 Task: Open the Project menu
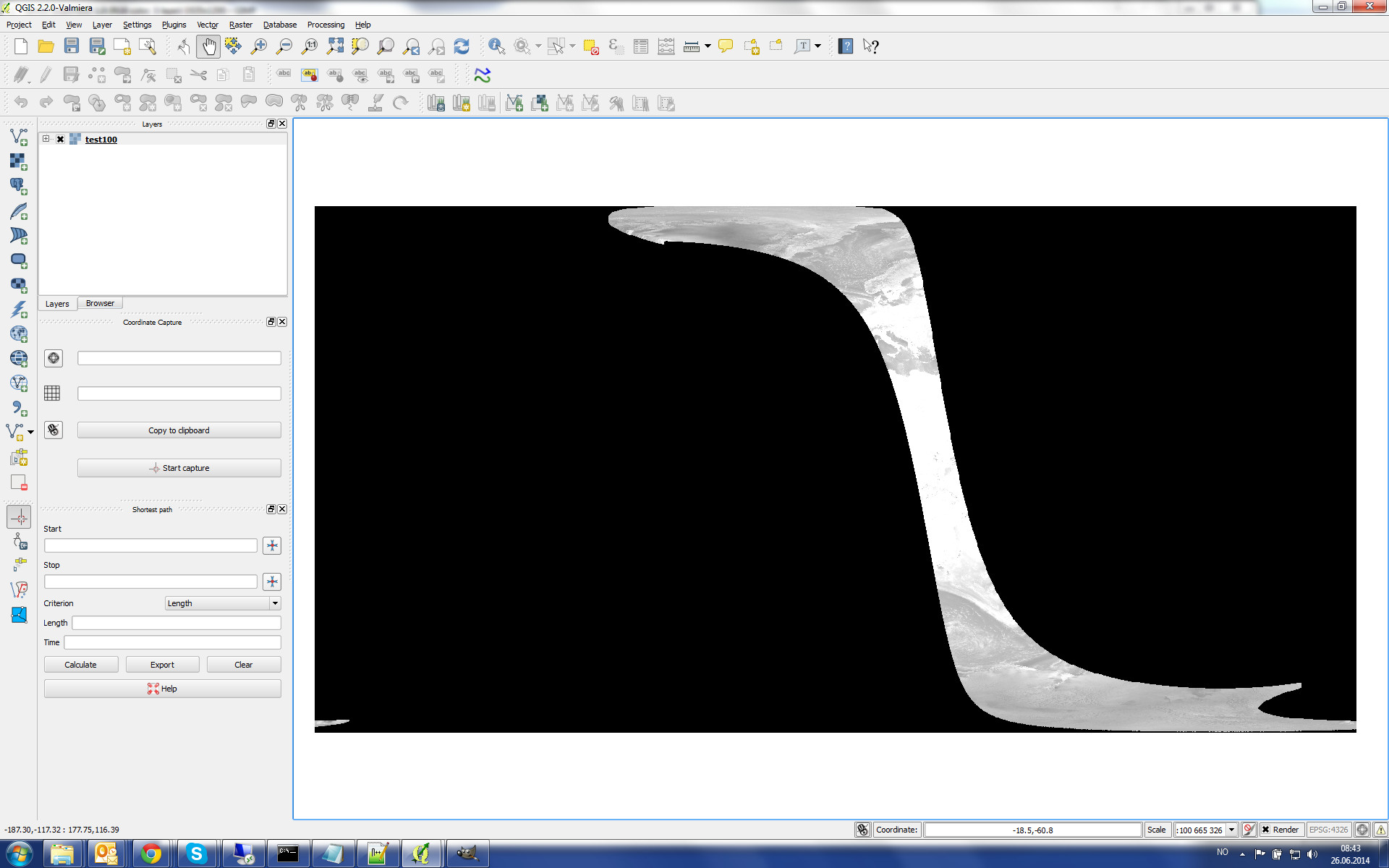point(19,25)
